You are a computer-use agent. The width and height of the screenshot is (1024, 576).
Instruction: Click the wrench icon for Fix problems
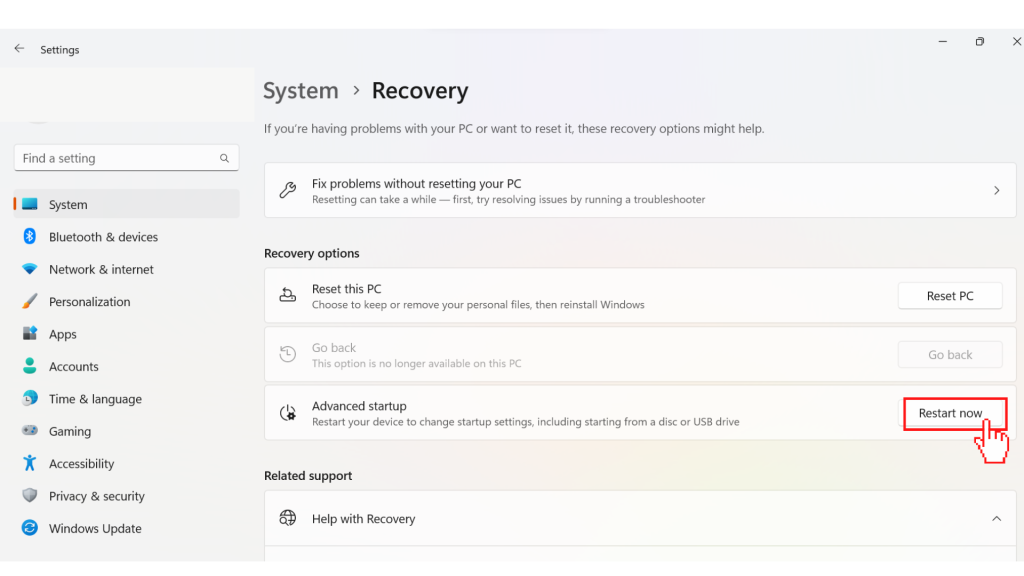(x=287, y=190)
